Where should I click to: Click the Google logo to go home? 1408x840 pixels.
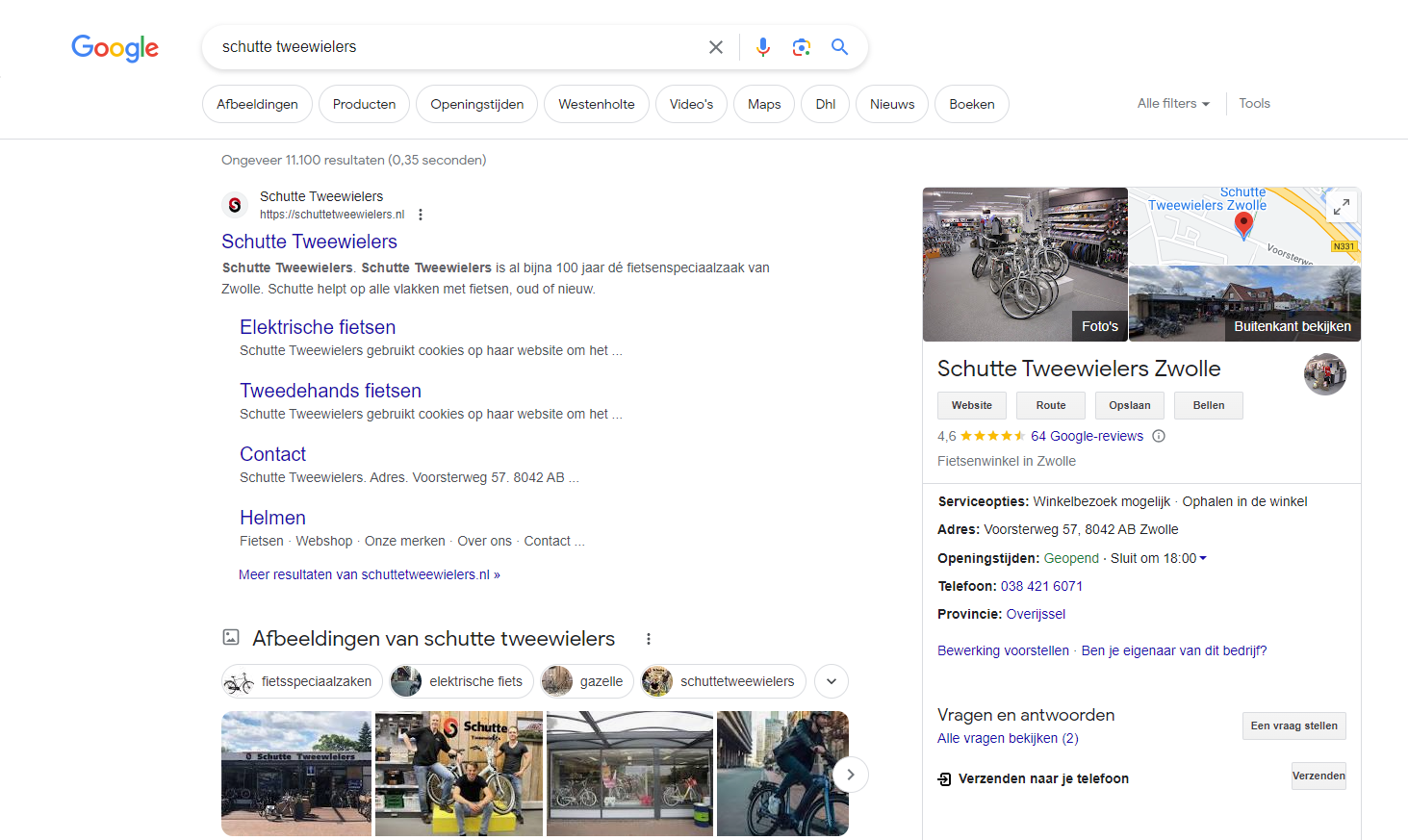(115, 48)
